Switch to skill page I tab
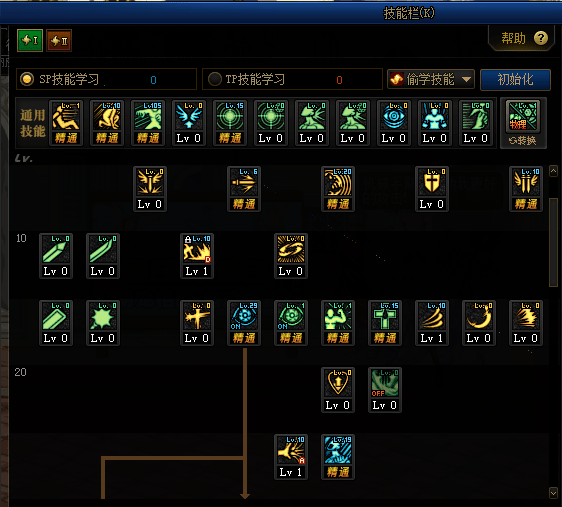Screen dimensions: 562x507 pos(30,40)
